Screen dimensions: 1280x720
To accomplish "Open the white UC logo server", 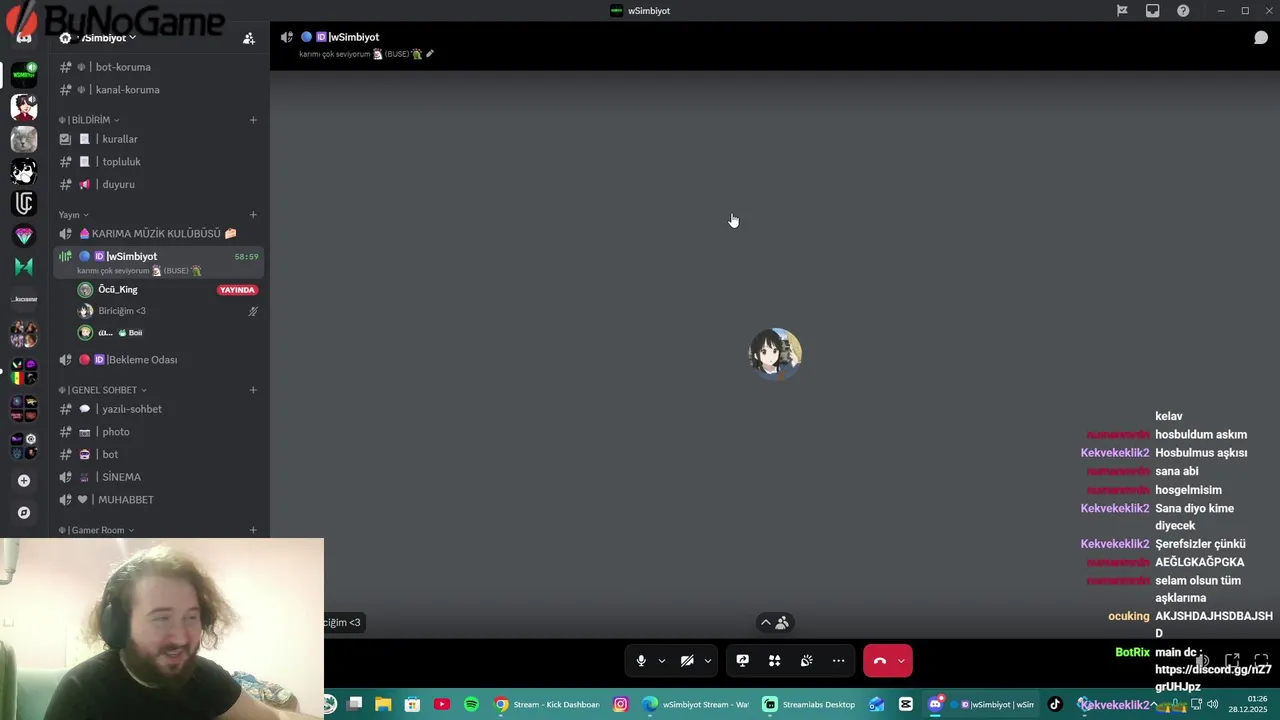I will [x=24, y=203].
